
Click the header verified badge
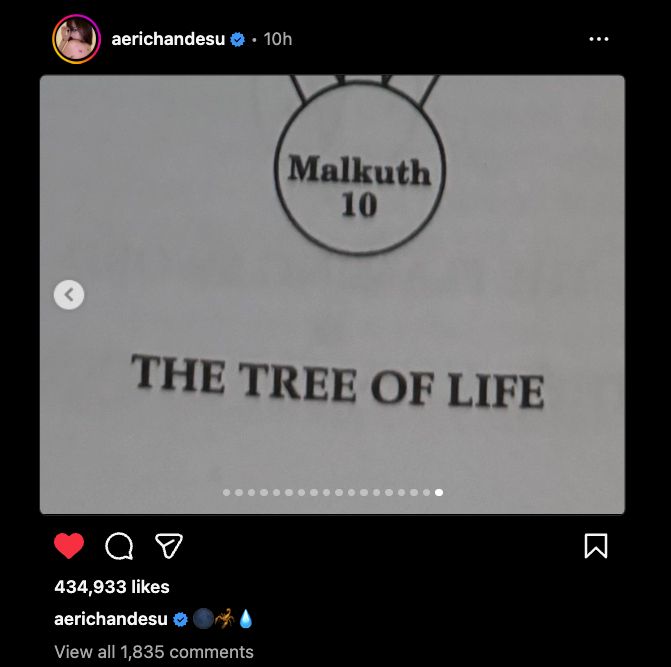point(238,39)
